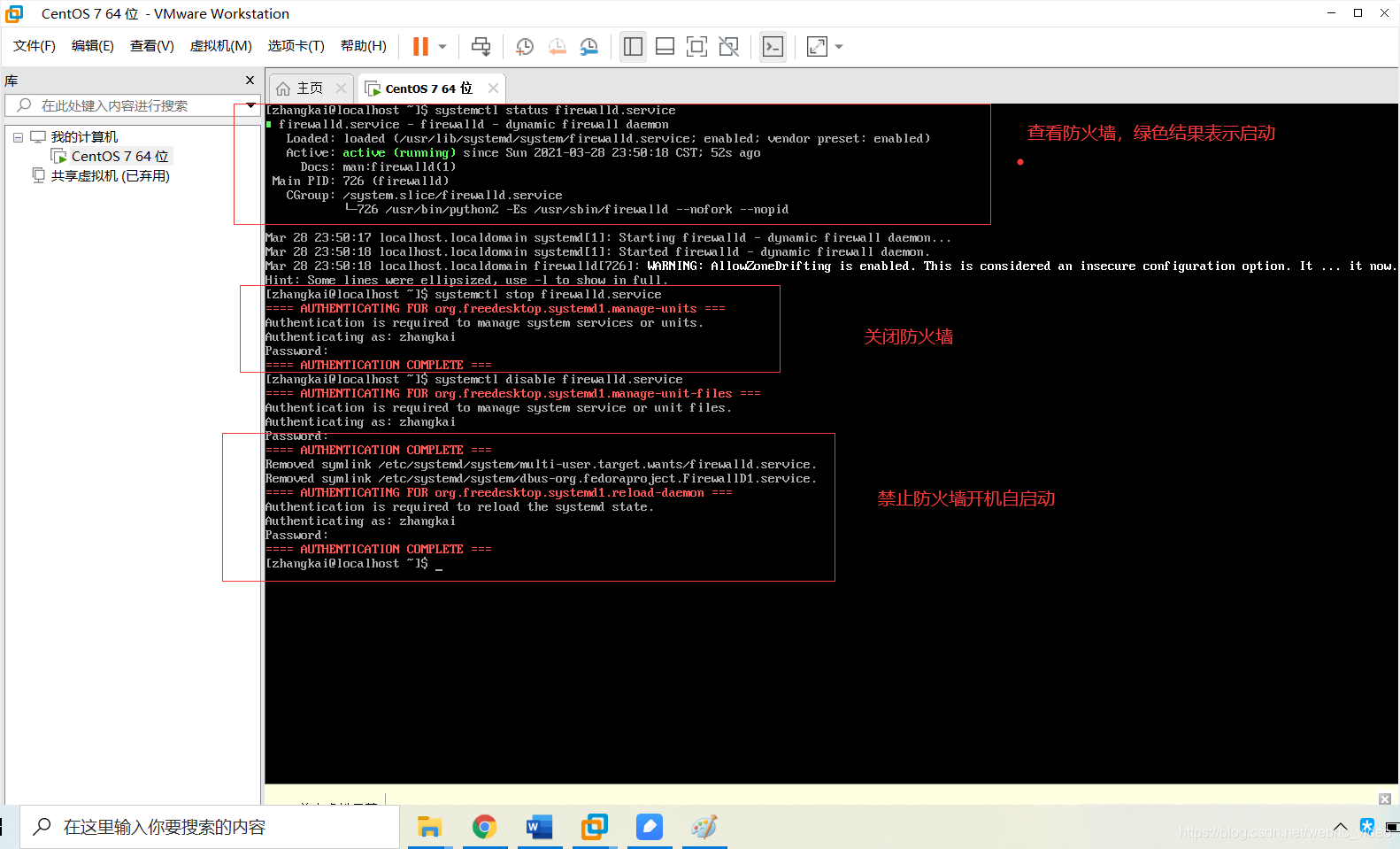1400x849 pixels.
Task: Open the 查看(V) menu
Action: 152,46
